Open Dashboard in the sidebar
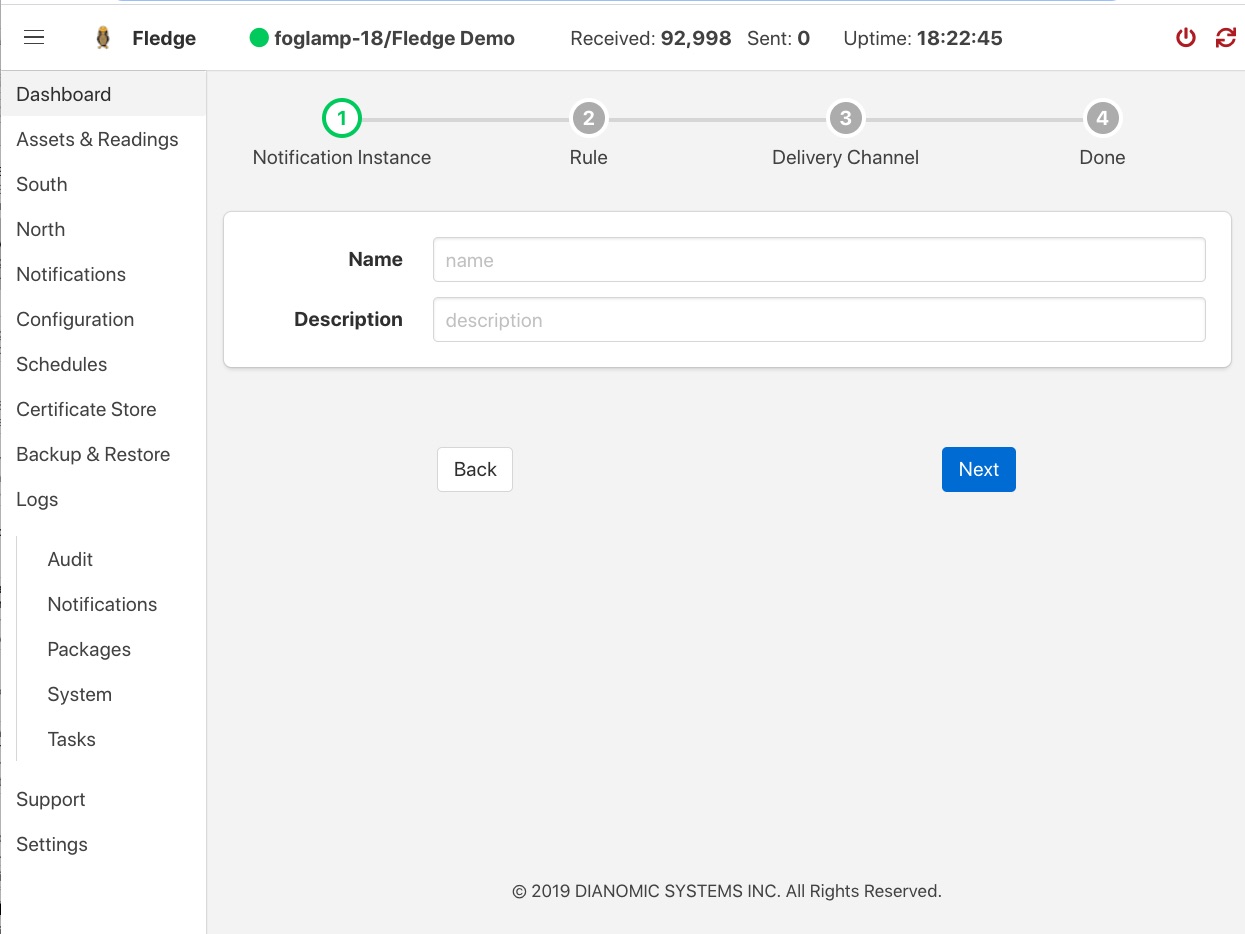1245x934 pixels. (64, 94)
